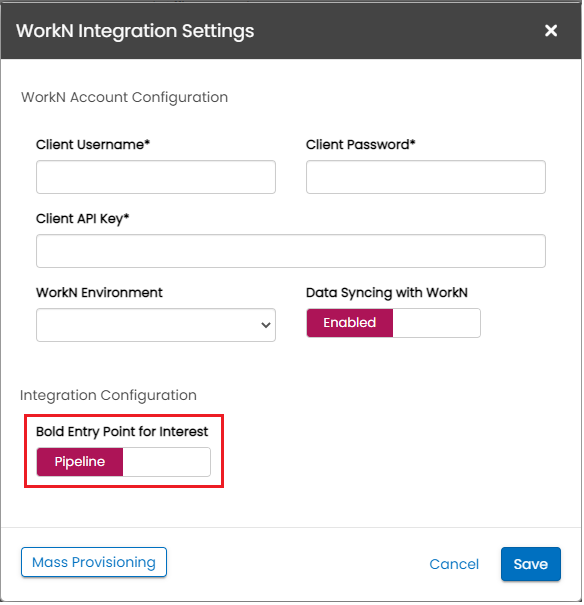Screen dimensions: 584x605
Task: Open Mass Provisioning
Action: tap(94, 562)
